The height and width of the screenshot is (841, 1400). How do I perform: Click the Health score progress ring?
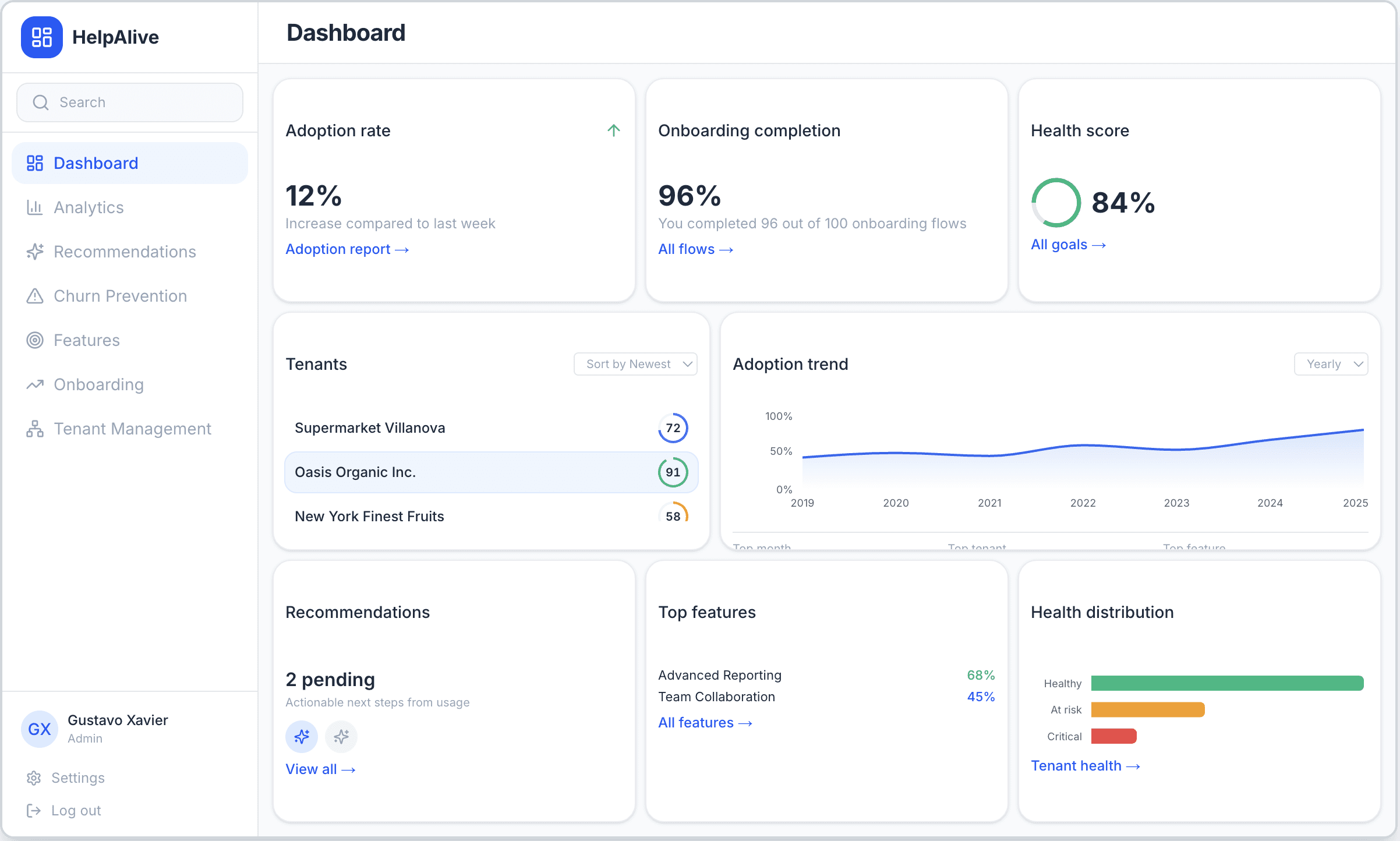[x=1055, y=203]
